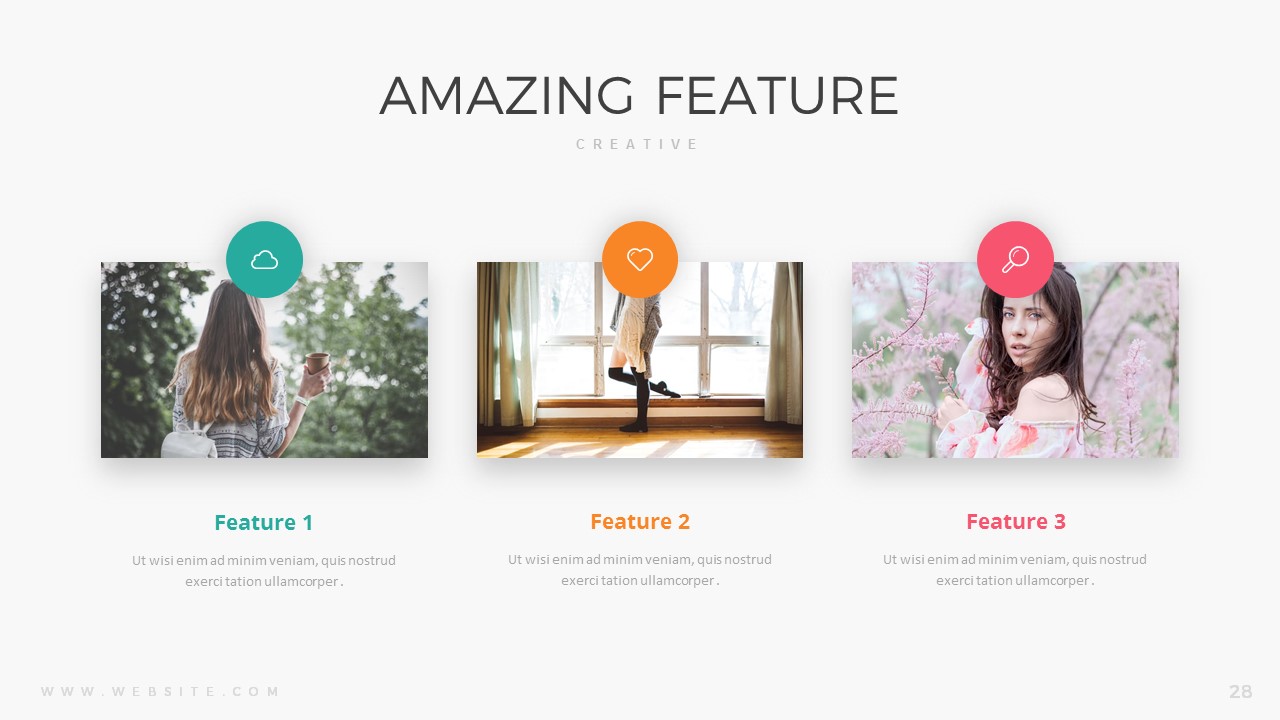The width and height of the screenshot is (1280, 720).
Task: Click the teal cloud icon circle
Action: [x=264, y=260]
